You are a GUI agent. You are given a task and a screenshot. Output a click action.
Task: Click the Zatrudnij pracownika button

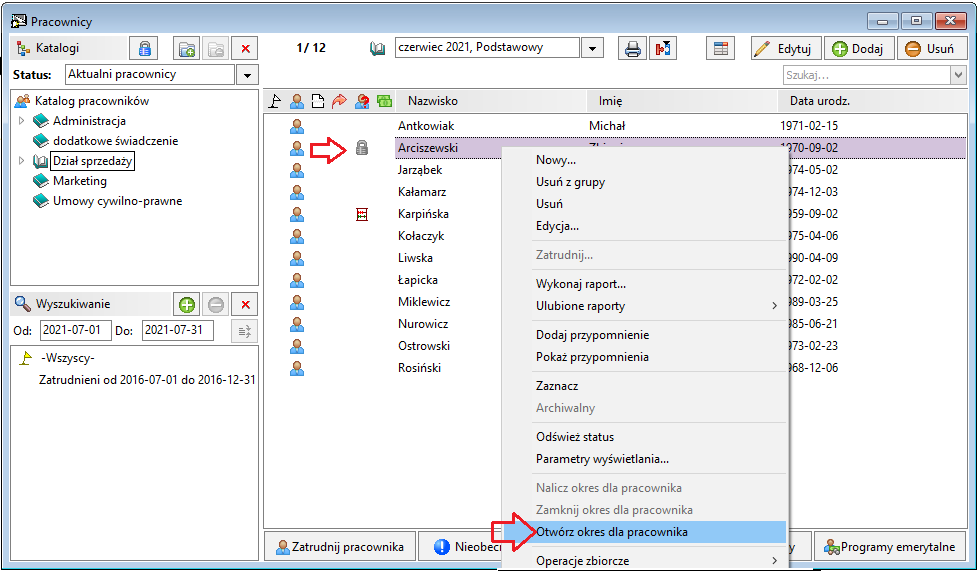(340, 547)
